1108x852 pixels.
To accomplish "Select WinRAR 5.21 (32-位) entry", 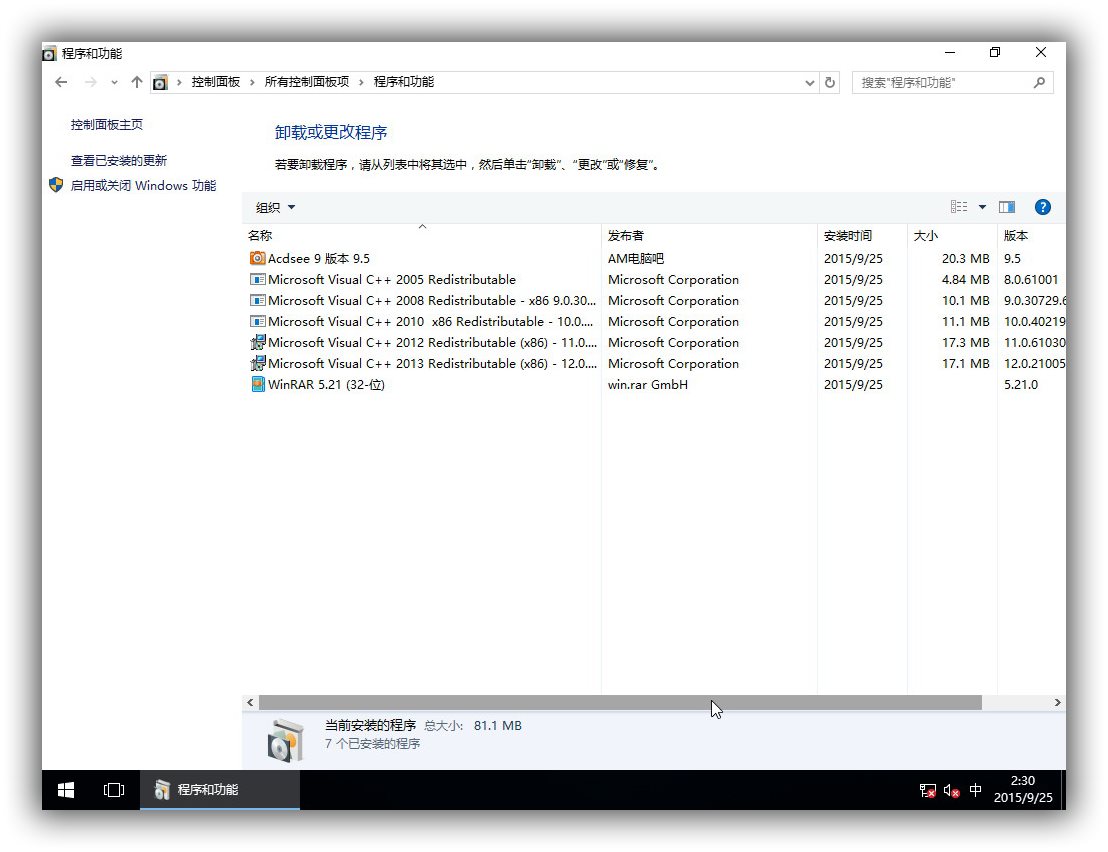I will pos(326,384).
